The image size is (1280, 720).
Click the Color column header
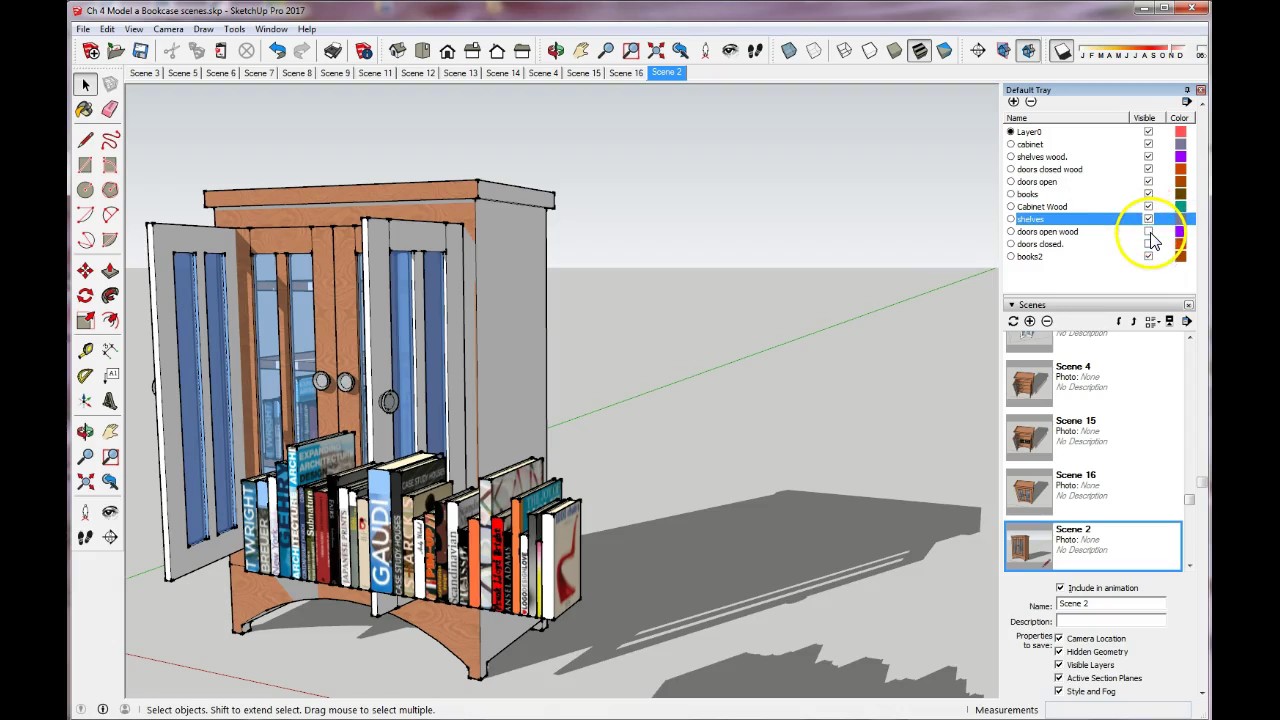[x=1179, y=118]
